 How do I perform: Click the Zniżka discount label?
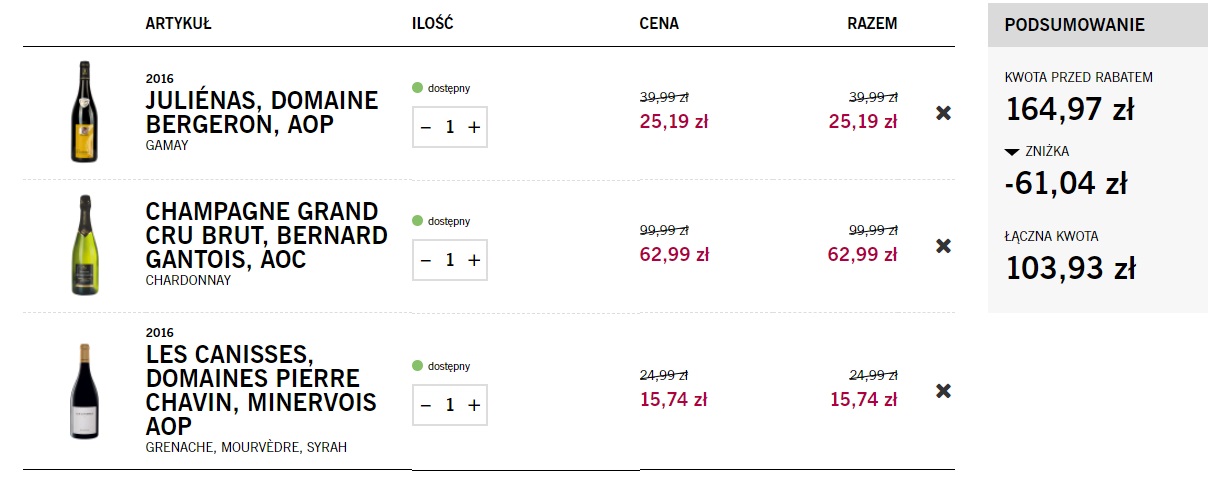pyautogui.click(x=1046, y=152)
